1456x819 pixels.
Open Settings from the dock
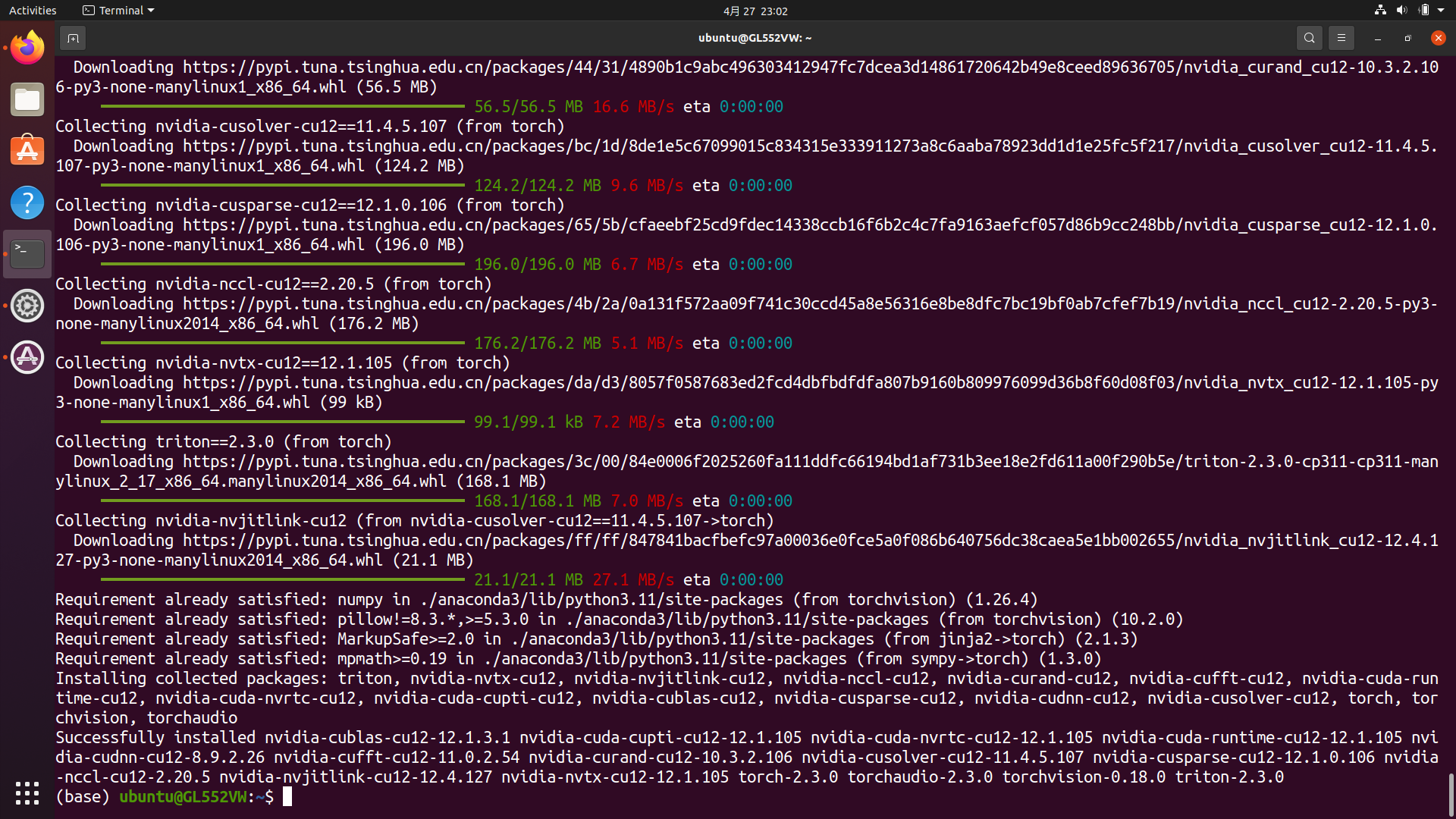[27, 306]
